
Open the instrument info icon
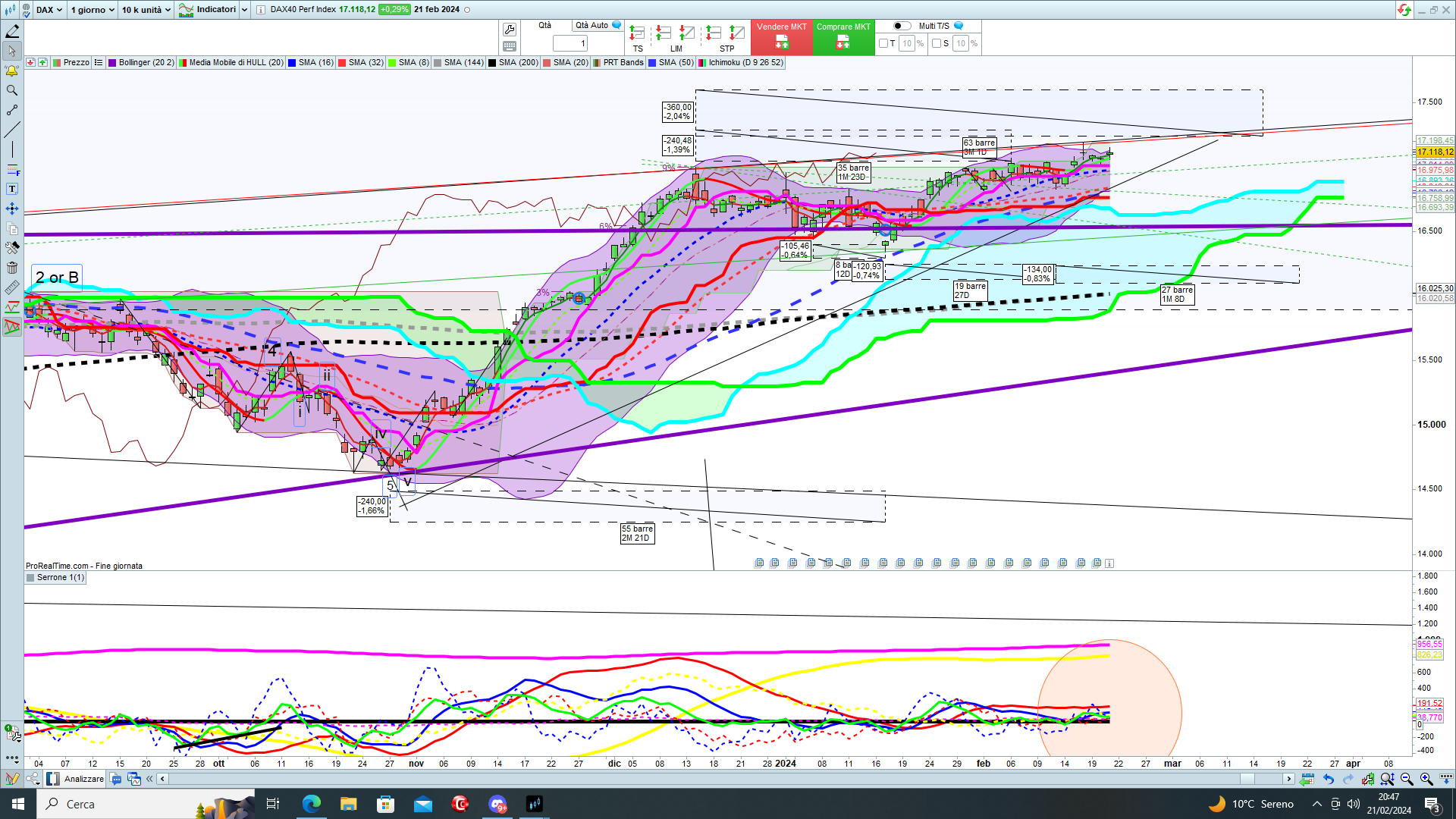(x=261, y=10)
